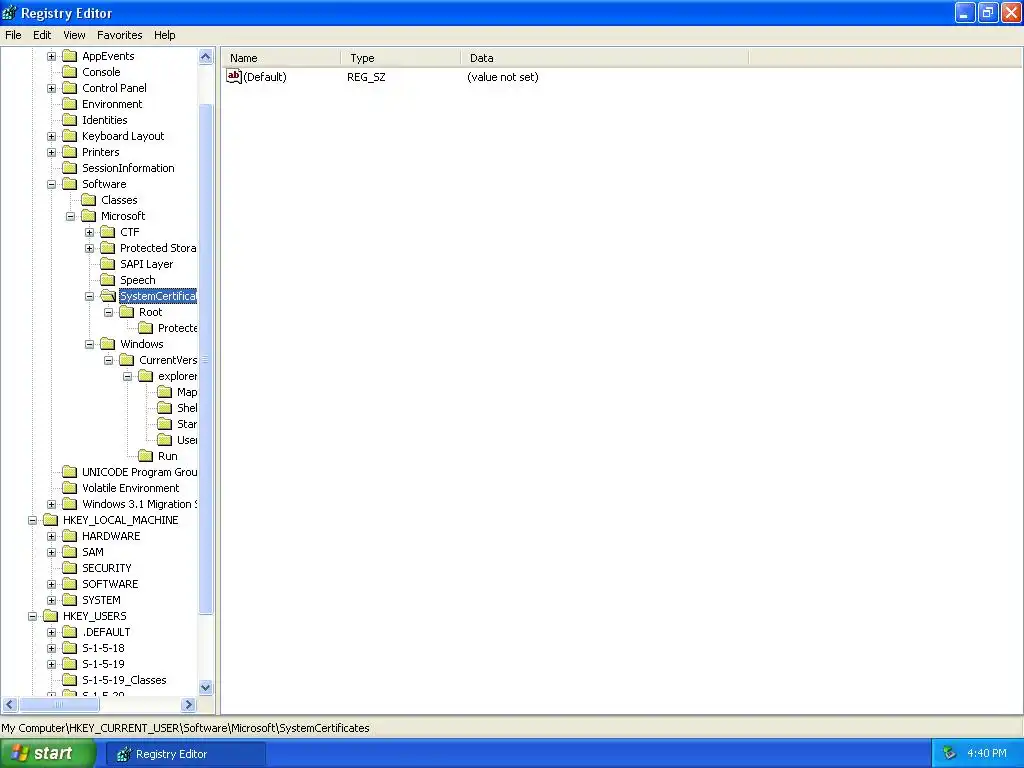The width and height of the screenshot is (1024, 768).
Task: Open the Help menu
Action: [165, 35]
